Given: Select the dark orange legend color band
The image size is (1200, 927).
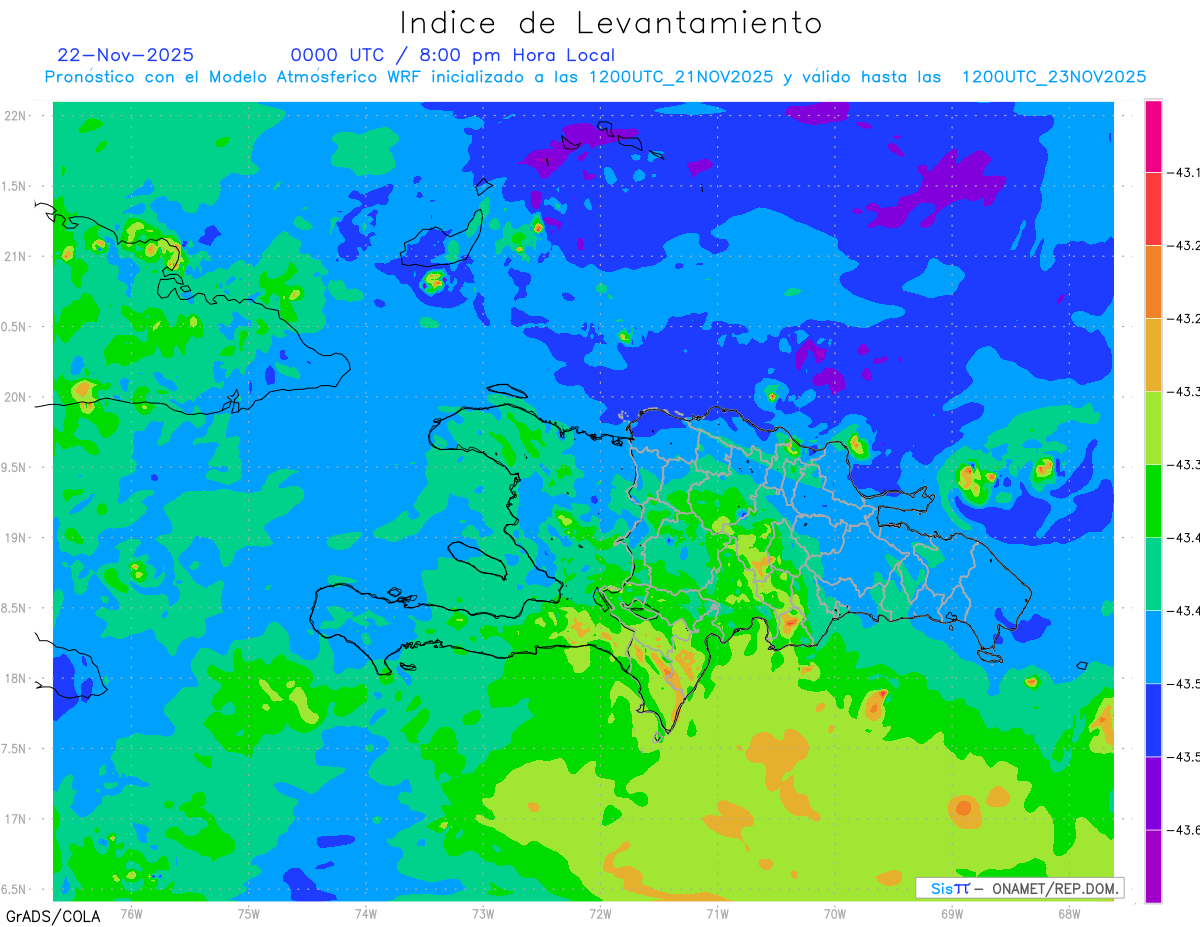Looking at the screenshot, I should (x=1153, y=282).
